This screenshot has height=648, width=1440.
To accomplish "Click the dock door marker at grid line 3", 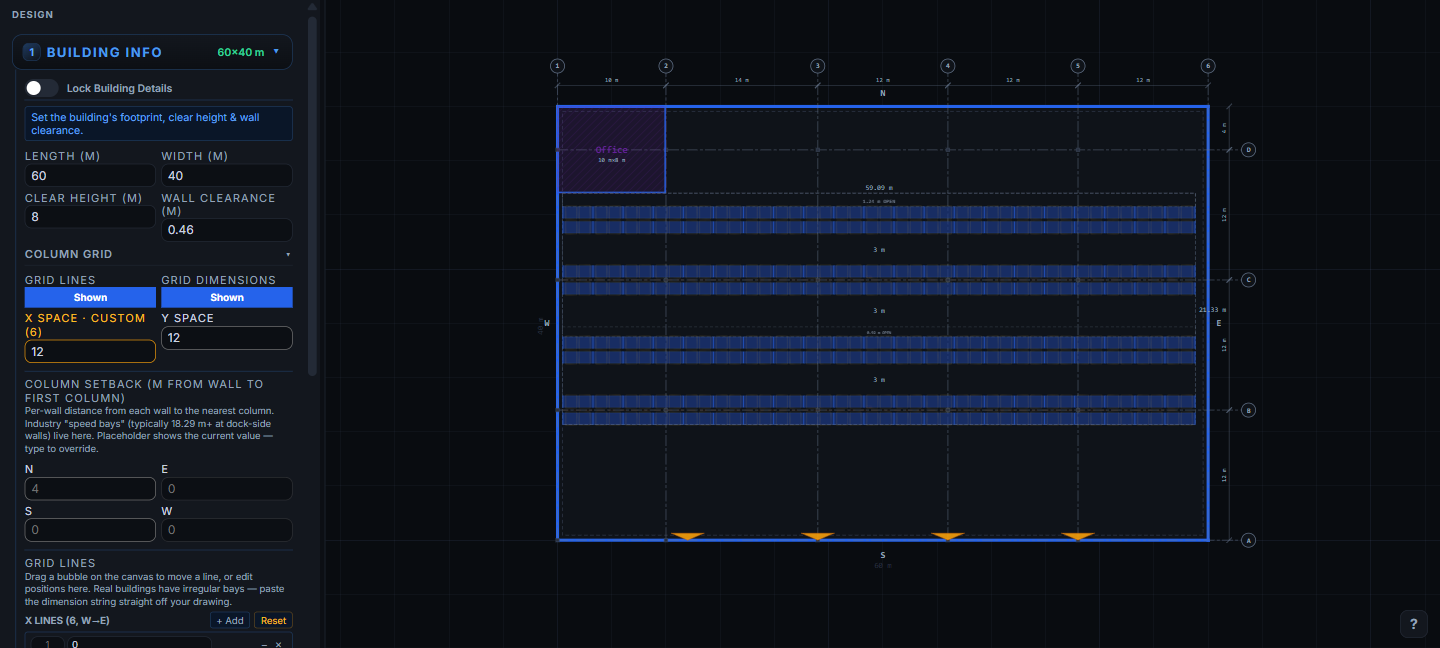I will (x=818, y=537).
